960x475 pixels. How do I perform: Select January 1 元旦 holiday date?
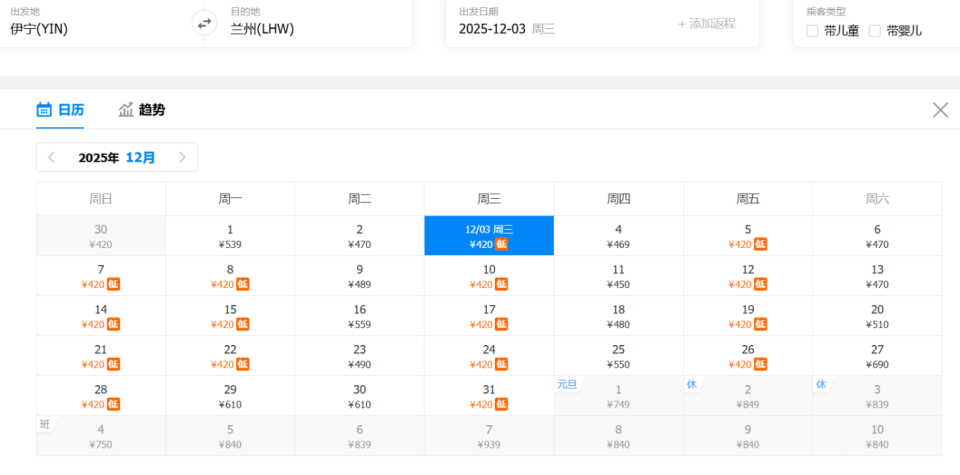(x=618, y=396)
